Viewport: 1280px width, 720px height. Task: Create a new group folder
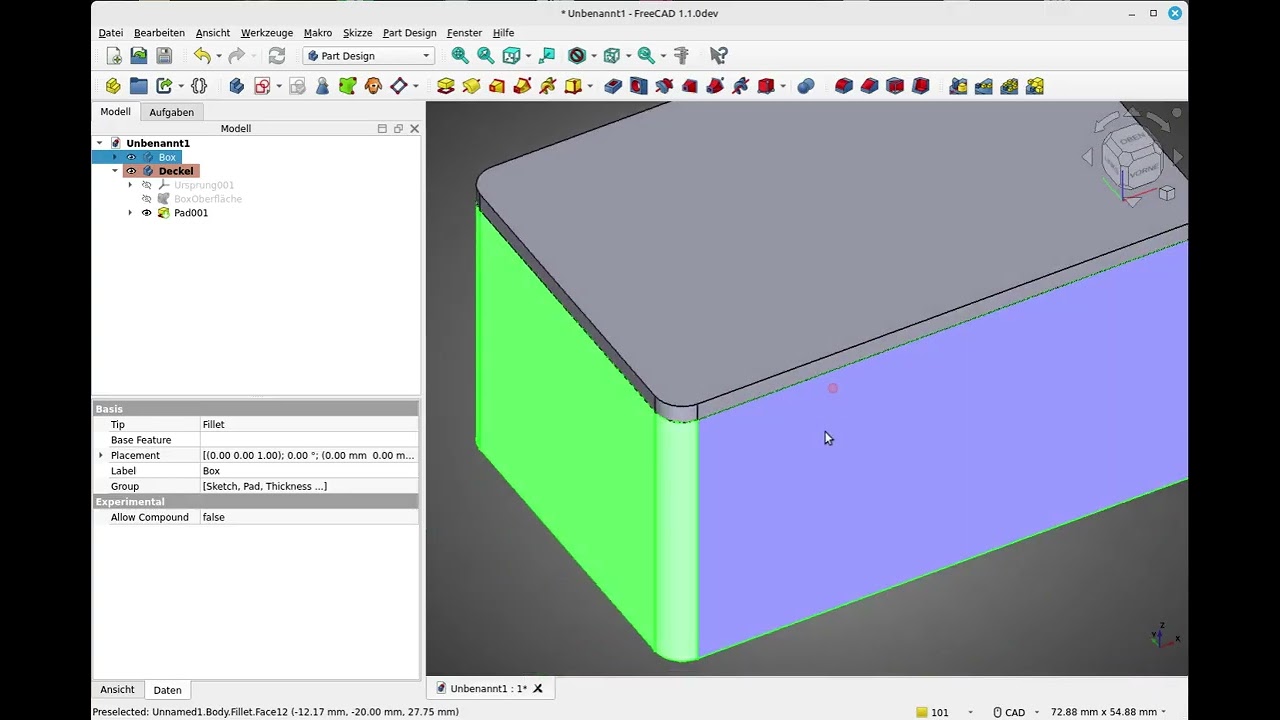(139, 86)
